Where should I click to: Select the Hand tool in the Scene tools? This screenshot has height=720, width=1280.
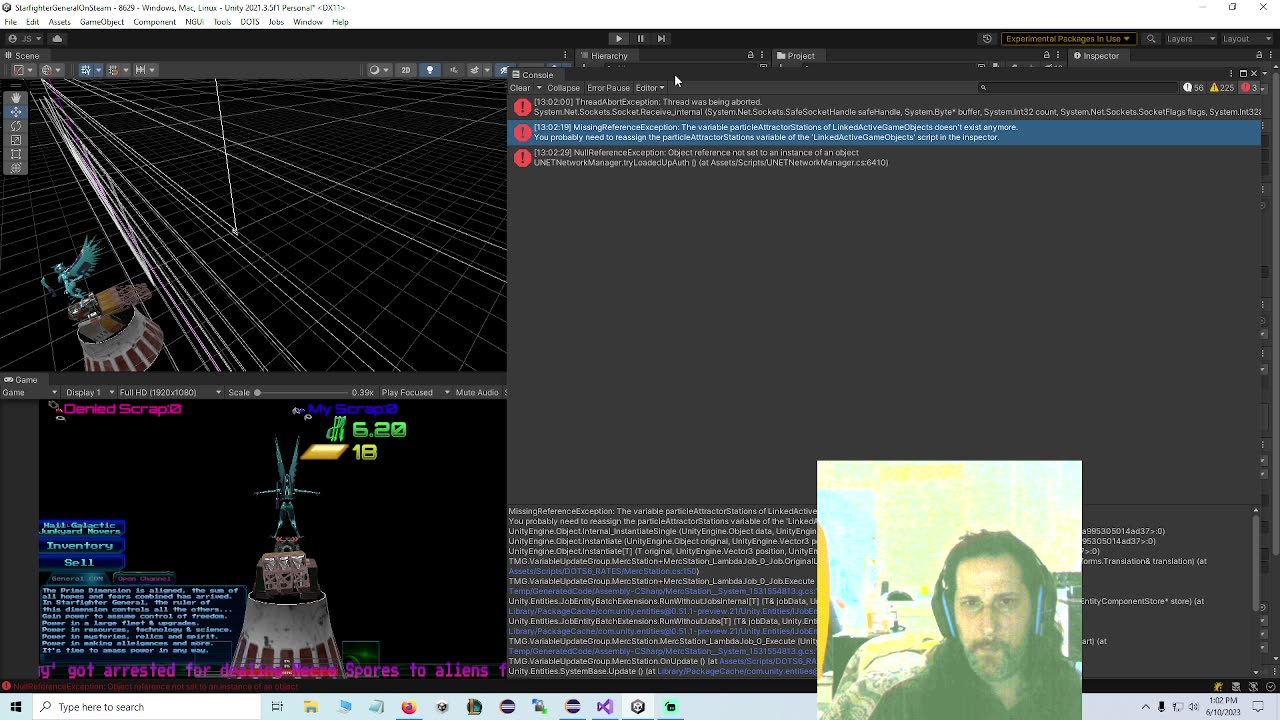coord(15,97)
